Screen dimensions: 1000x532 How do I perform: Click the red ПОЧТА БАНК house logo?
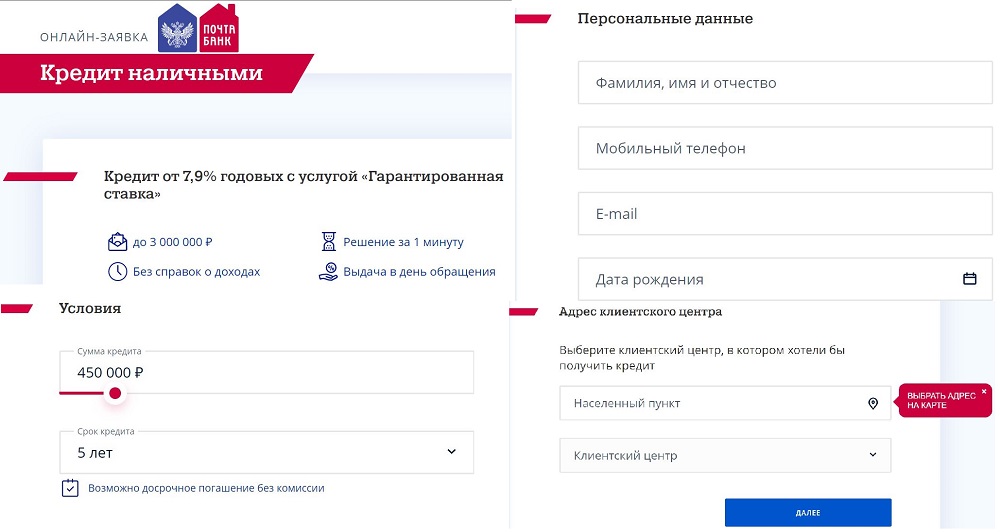[x=219, y=29]
